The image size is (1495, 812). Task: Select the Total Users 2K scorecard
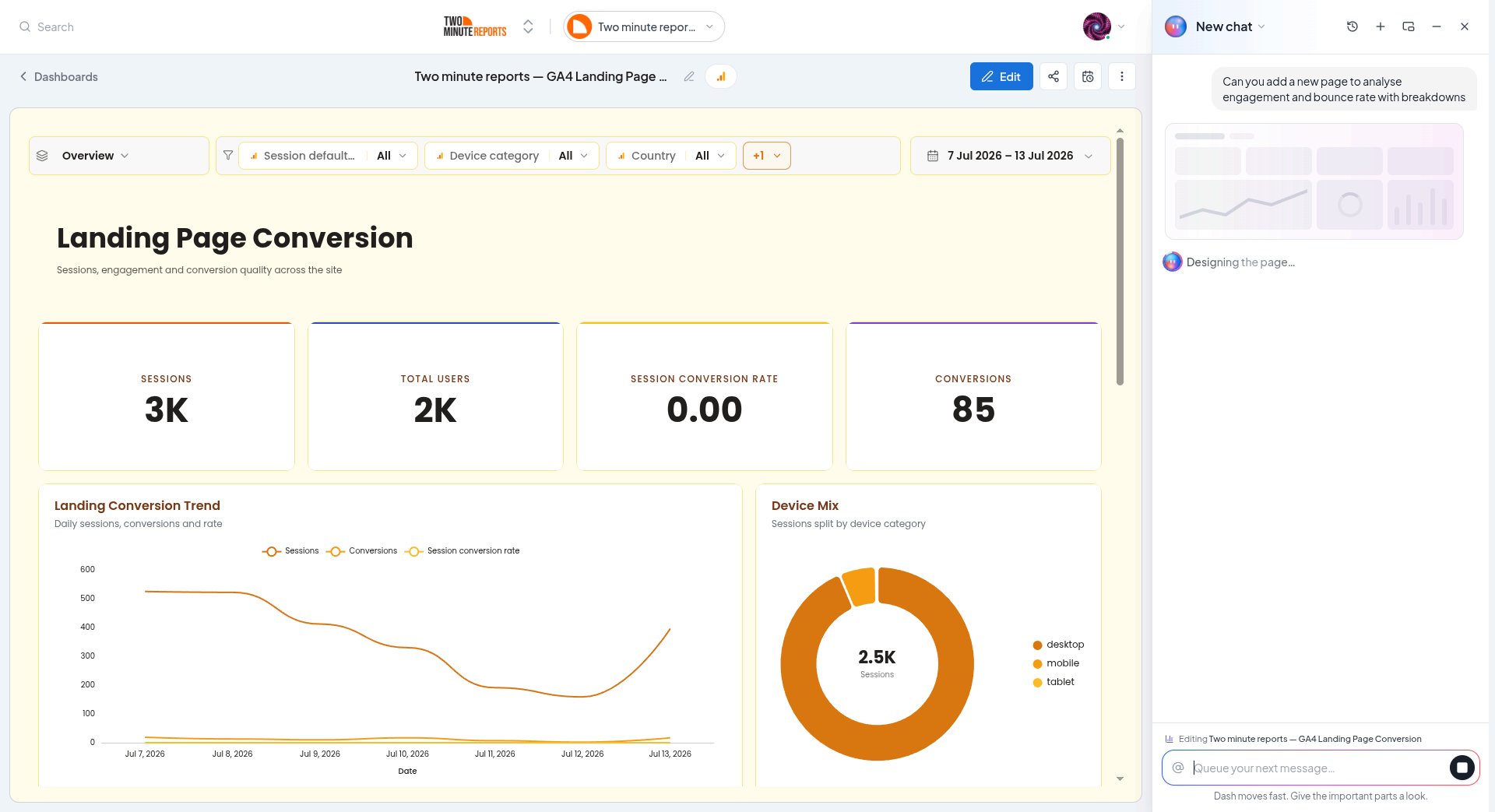435,396
